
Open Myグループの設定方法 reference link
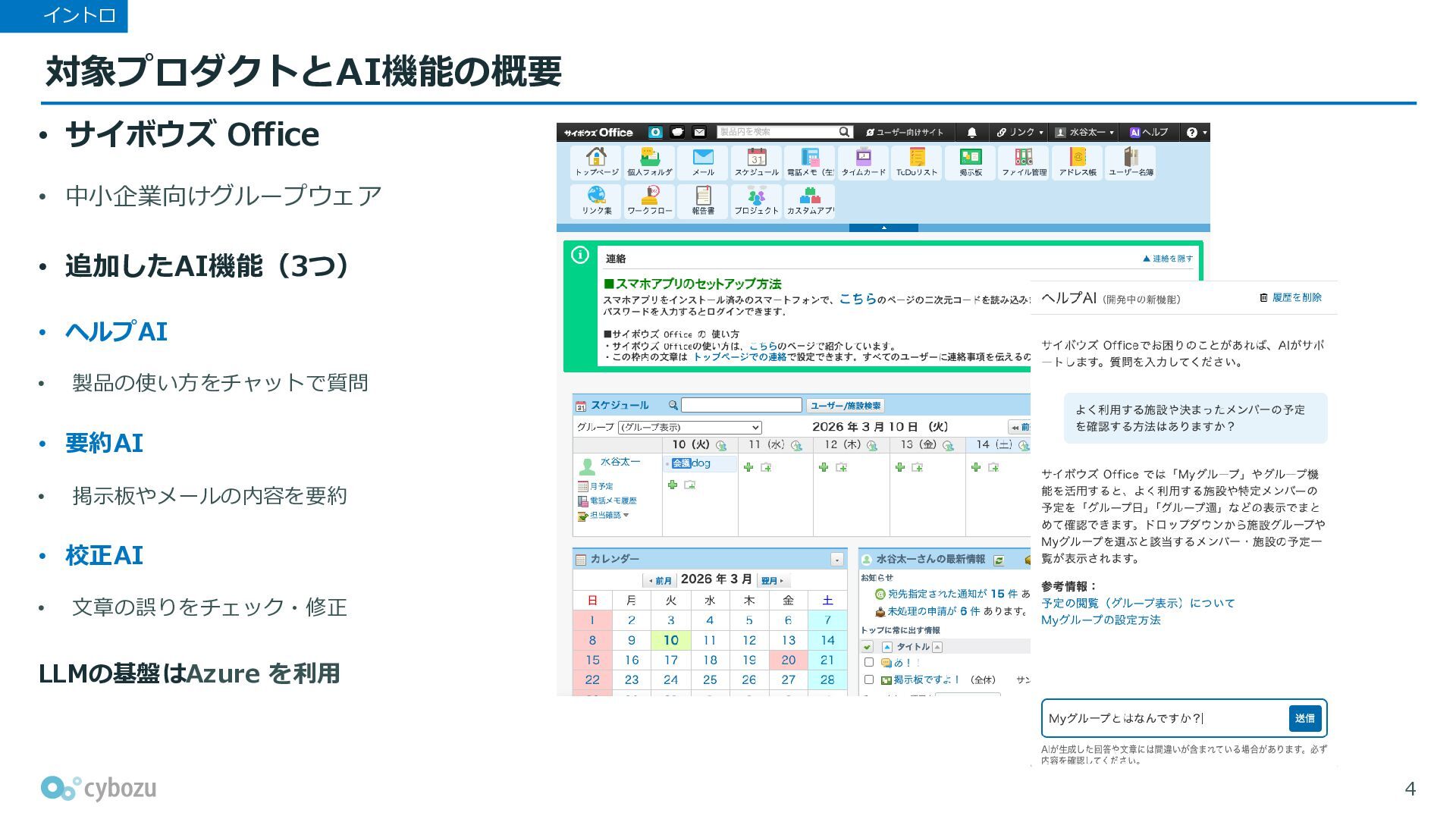1100,620
